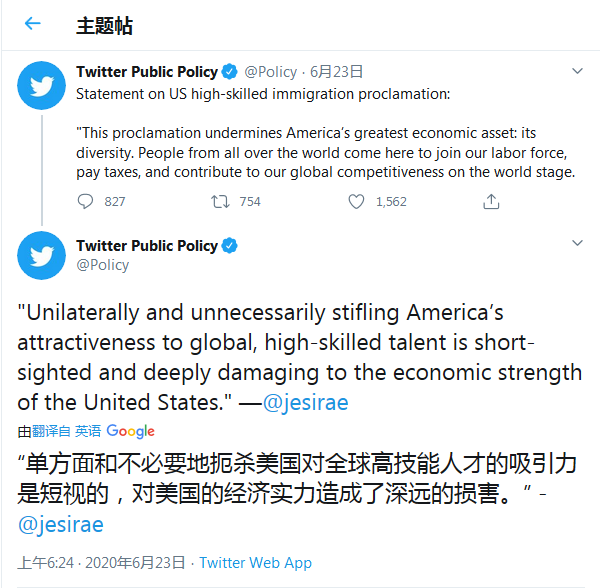This screenshot has height=588, width=600.
Task: Click the verified badge on the main tweet
Action: pos(230,246)
